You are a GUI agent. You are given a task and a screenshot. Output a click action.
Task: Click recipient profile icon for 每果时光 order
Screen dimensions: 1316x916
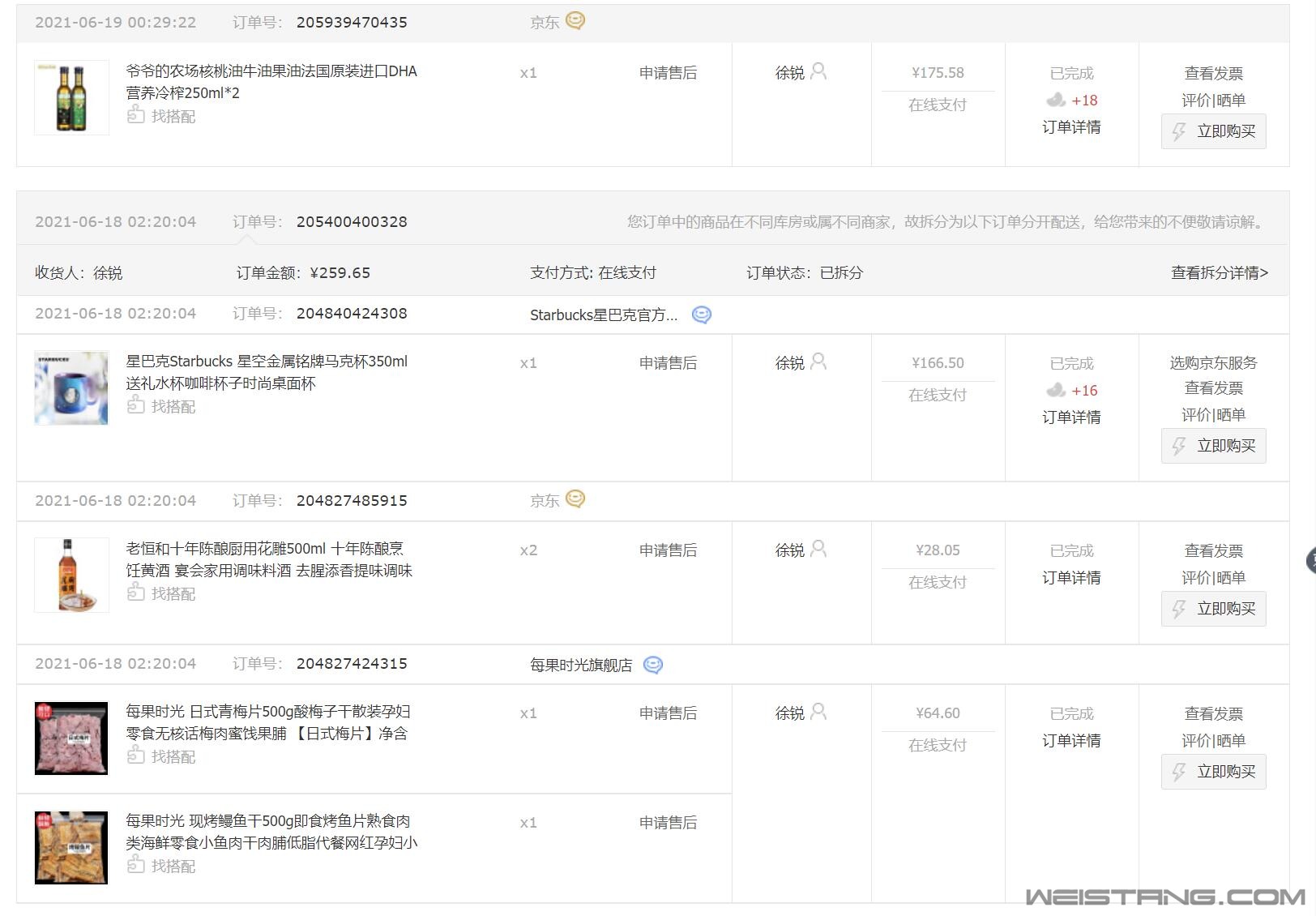click(x=818, y=712)
